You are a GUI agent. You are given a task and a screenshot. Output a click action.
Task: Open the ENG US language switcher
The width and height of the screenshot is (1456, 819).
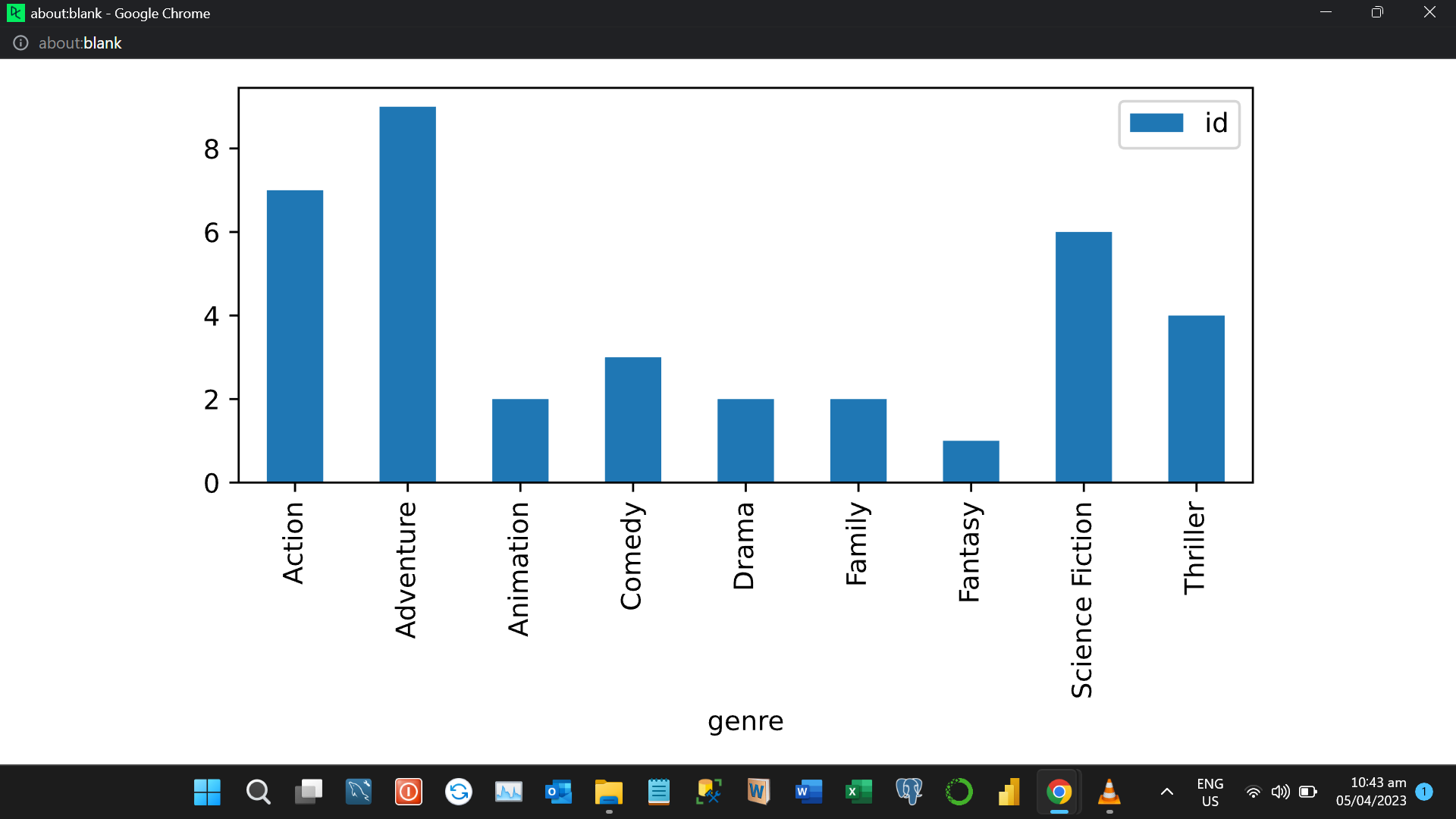coord(1210,791)
